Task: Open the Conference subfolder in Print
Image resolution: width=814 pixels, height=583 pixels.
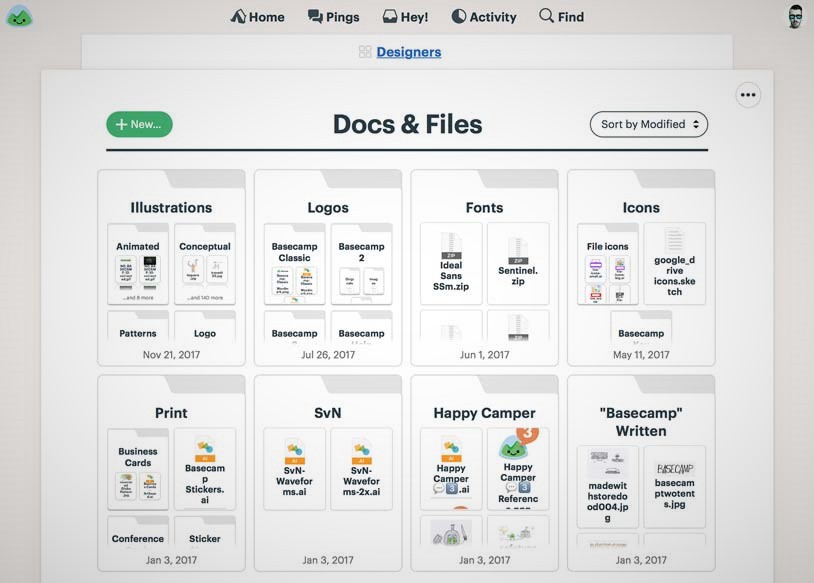Action: pyautogui.click(x=138, y=533)
